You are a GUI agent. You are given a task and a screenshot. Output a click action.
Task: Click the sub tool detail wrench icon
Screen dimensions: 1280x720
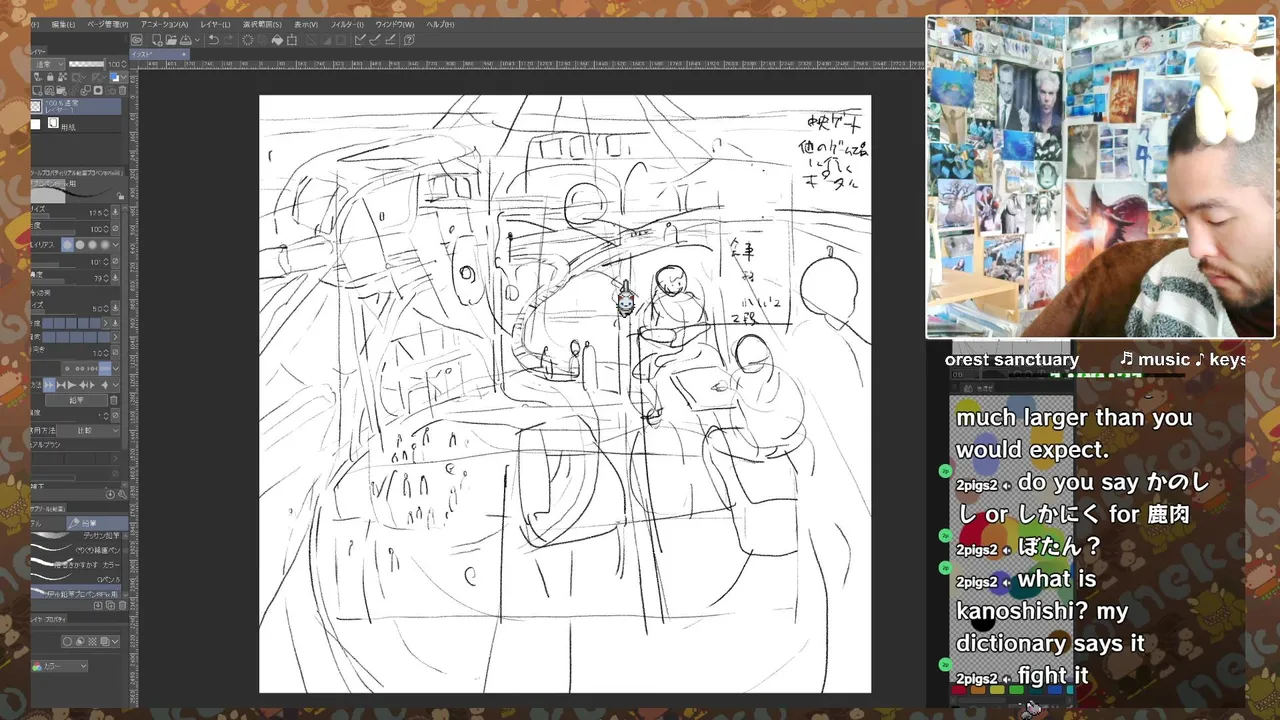pyautogui.click(x=122, y=494)
